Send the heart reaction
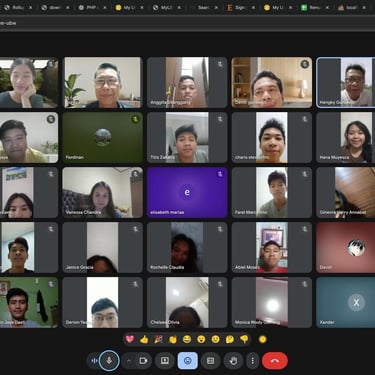Image resolution: width=375 pixels, height=375 pixels. 130,339
